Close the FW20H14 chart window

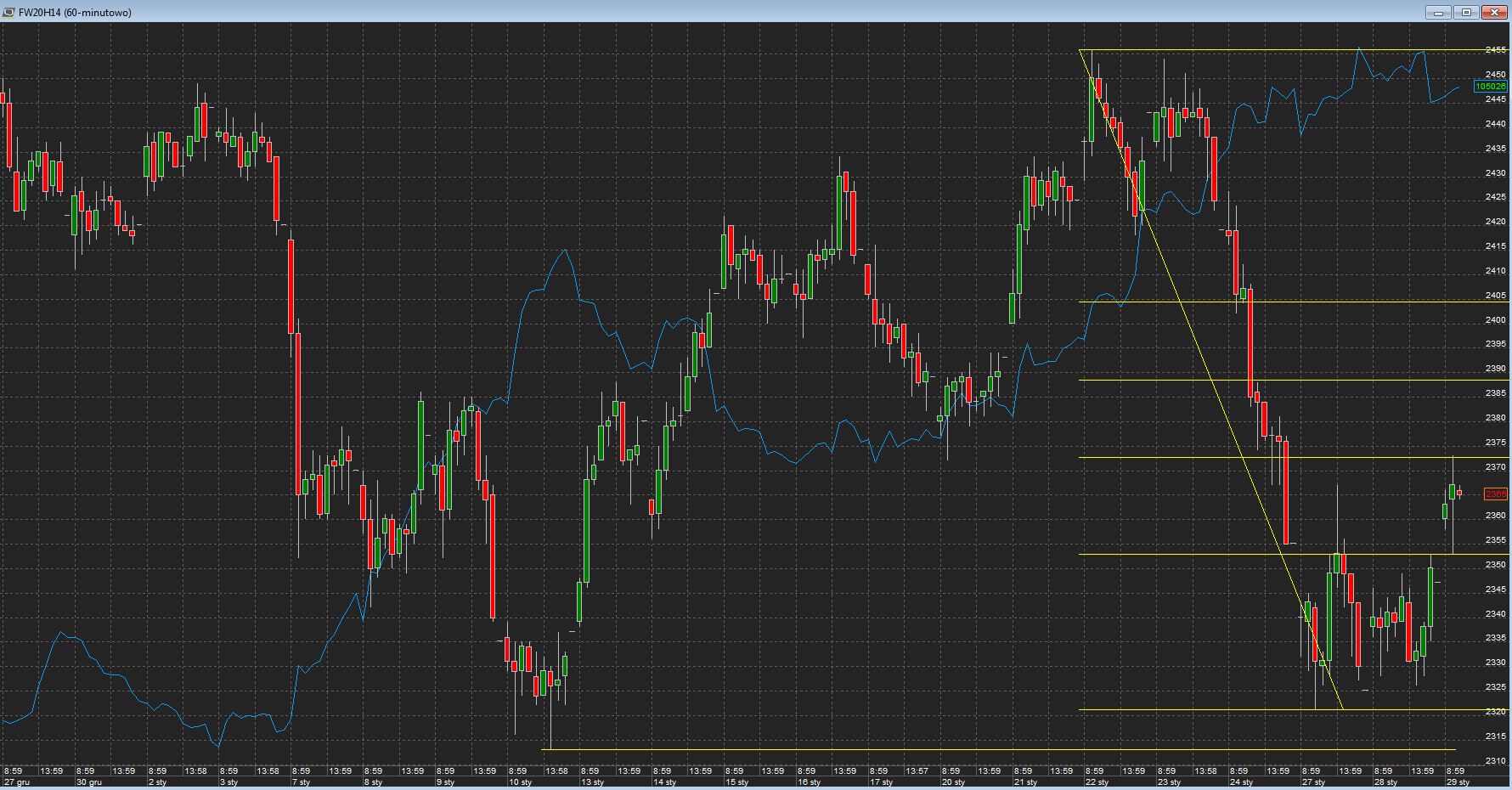click(1494, 12)
